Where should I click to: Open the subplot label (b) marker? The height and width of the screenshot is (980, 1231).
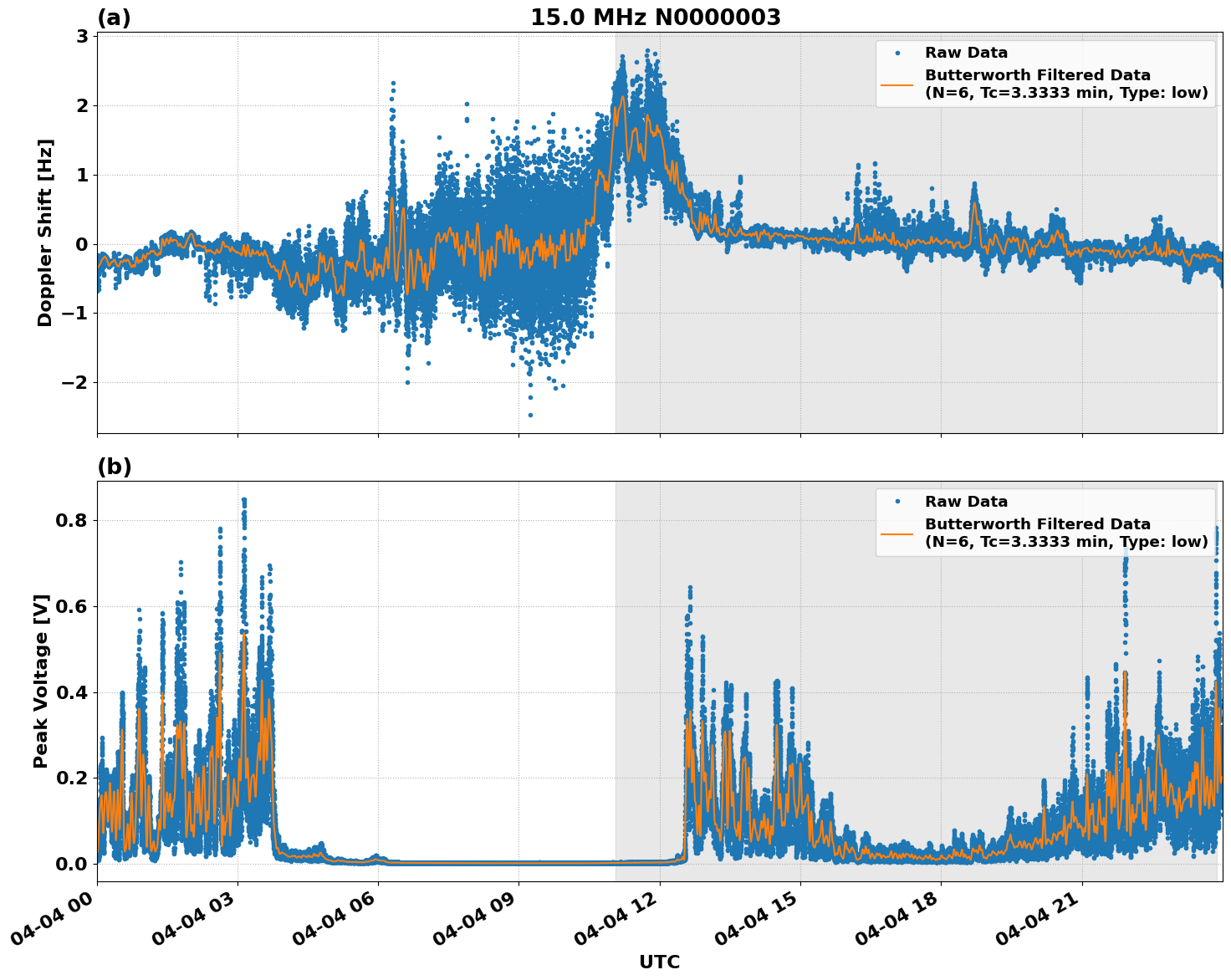click(x=115, y=467)
